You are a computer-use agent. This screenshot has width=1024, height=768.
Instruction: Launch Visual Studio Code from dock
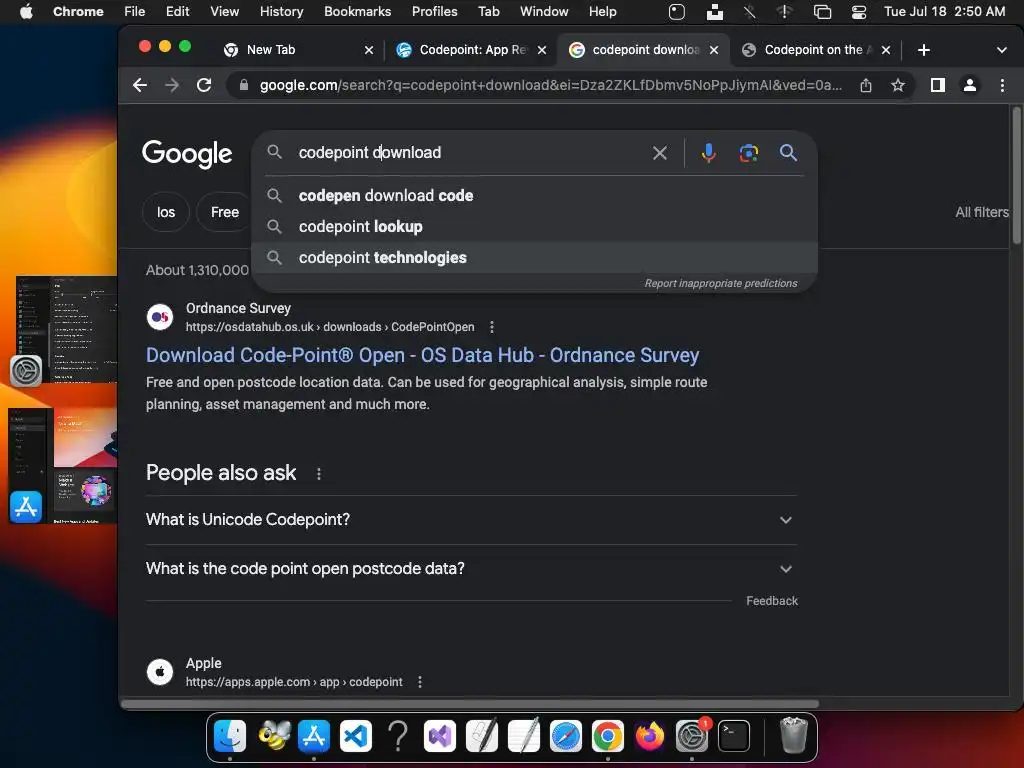356,737
